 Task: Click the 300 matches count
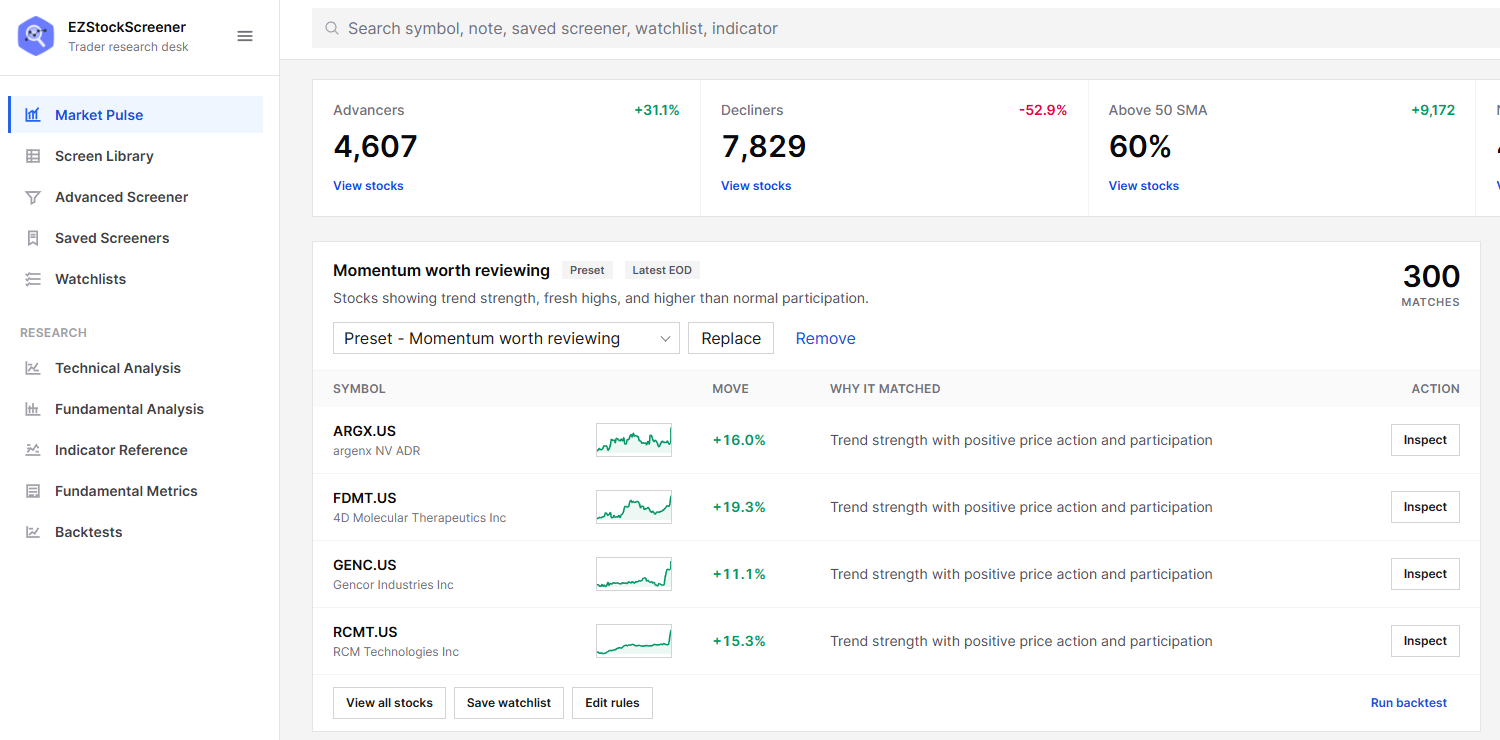tap(1431, 277)
